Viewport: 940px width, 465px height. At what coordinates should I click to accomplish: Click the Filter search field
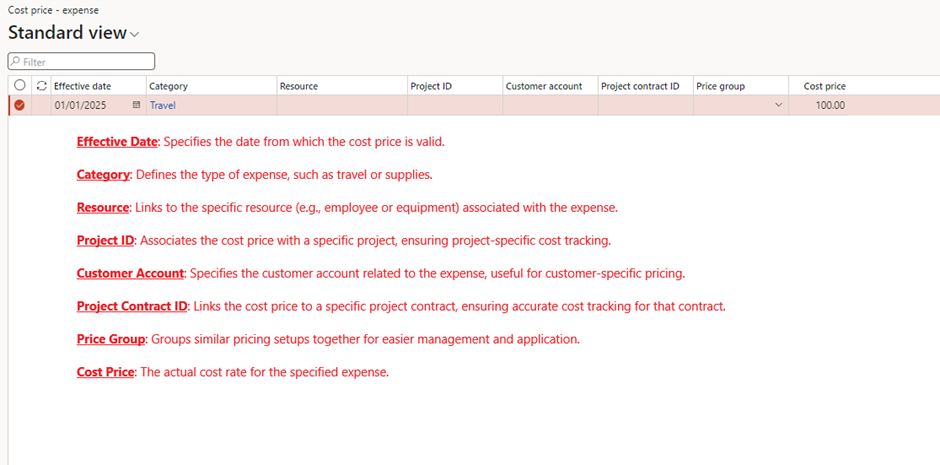click(x=81, y=61)
